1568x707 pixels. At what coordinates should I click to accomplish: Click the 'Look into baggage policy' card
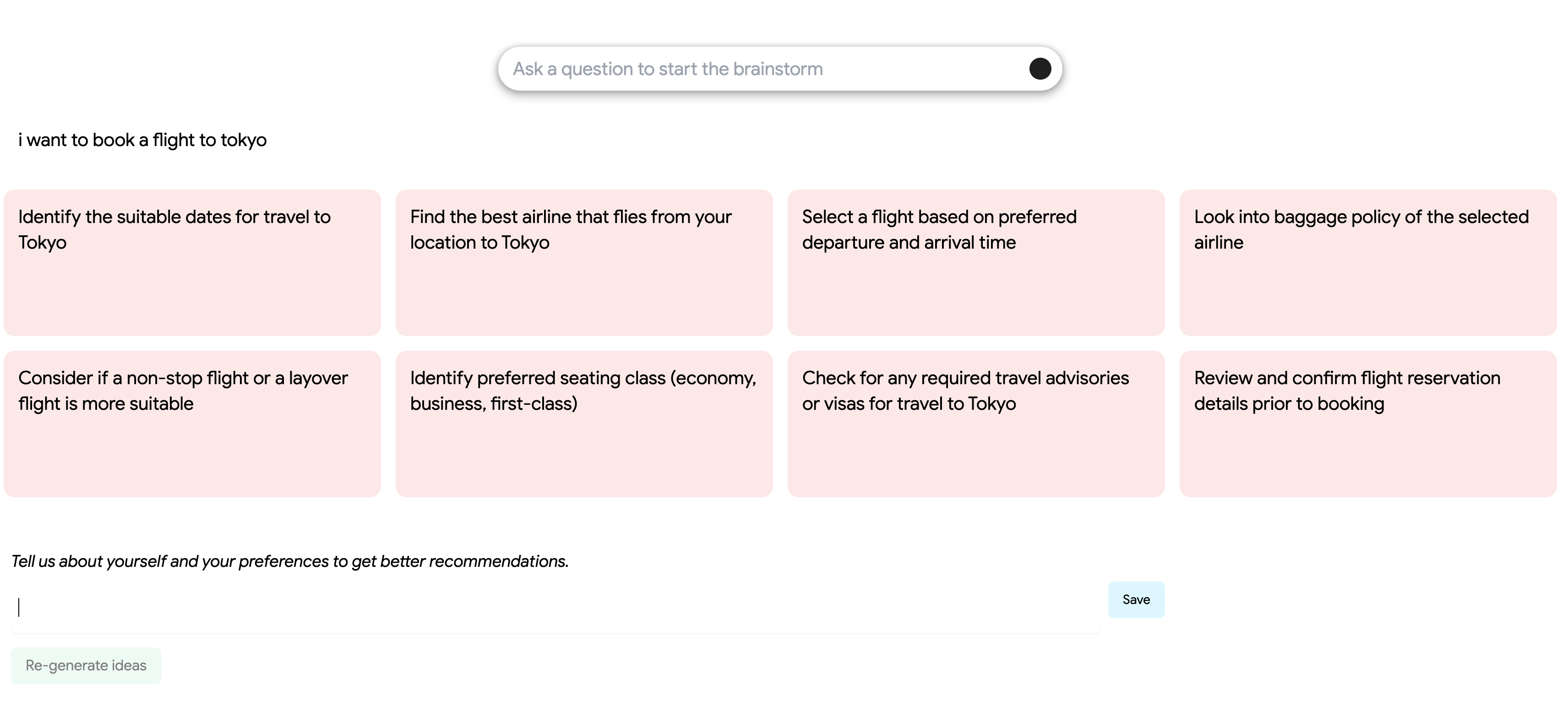pyautogui.click(x=1368, y=262)
